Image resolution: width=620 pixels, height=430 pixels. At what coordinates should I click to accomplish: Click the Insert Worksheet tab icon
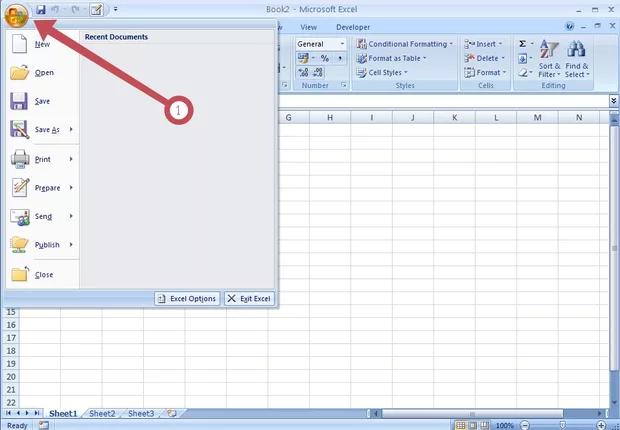point(172,414)
